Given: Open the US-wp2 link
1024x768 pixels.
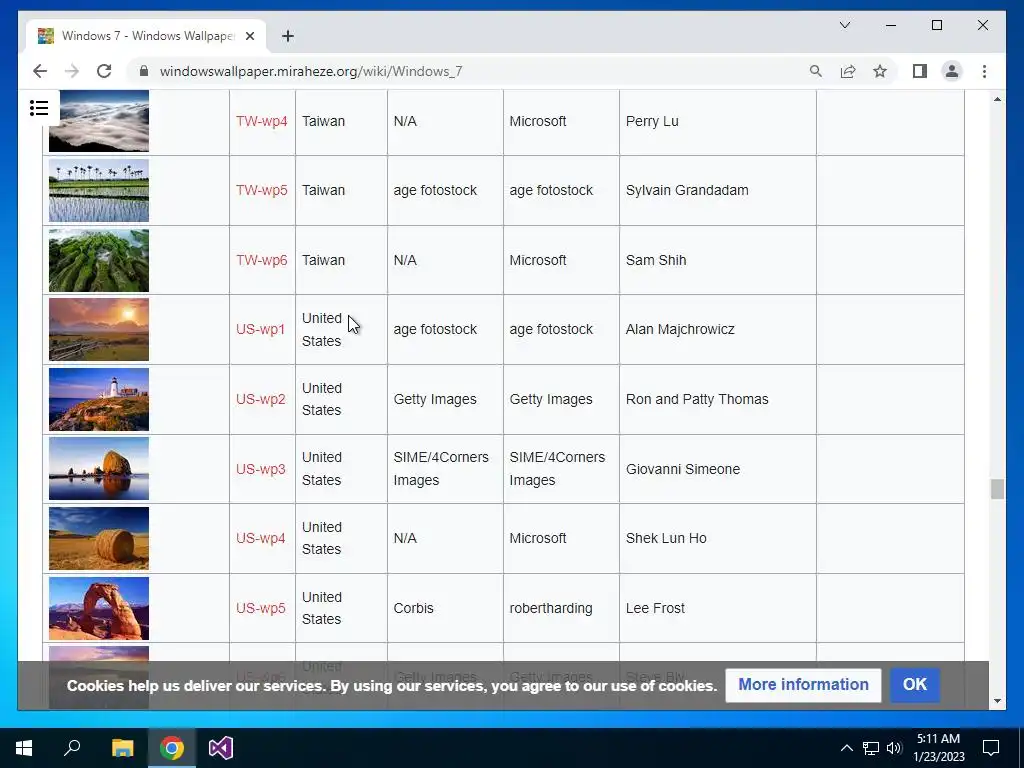Looking at the screenshot, I should (261, 399).
